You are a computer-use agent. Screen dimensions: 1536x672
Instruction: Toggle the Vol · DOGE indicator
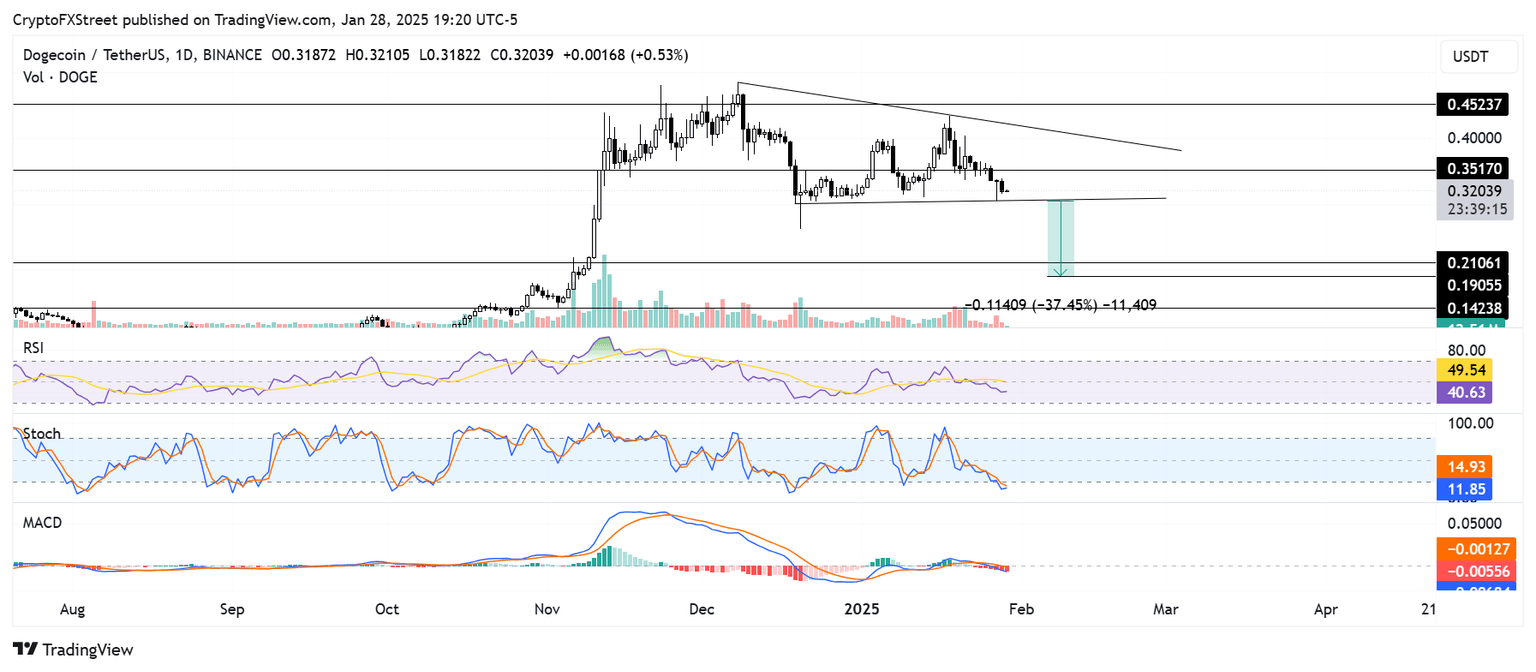[61, 77]
